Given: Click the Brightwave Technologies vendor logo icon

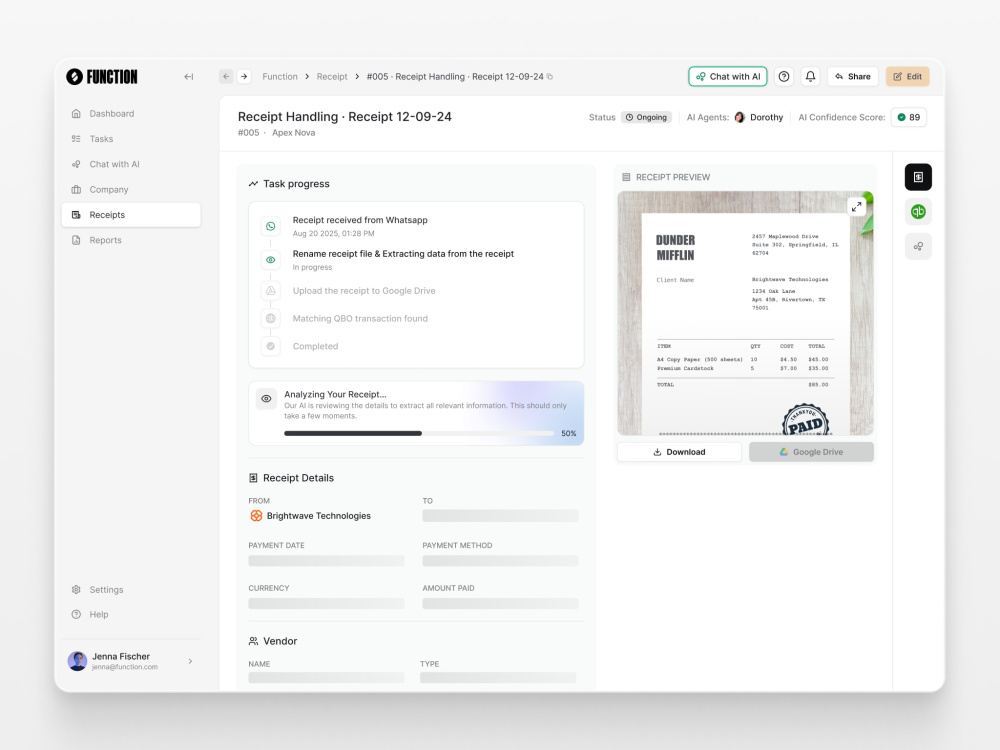Looking at the screenshot, I should click(x=256, y=516).
